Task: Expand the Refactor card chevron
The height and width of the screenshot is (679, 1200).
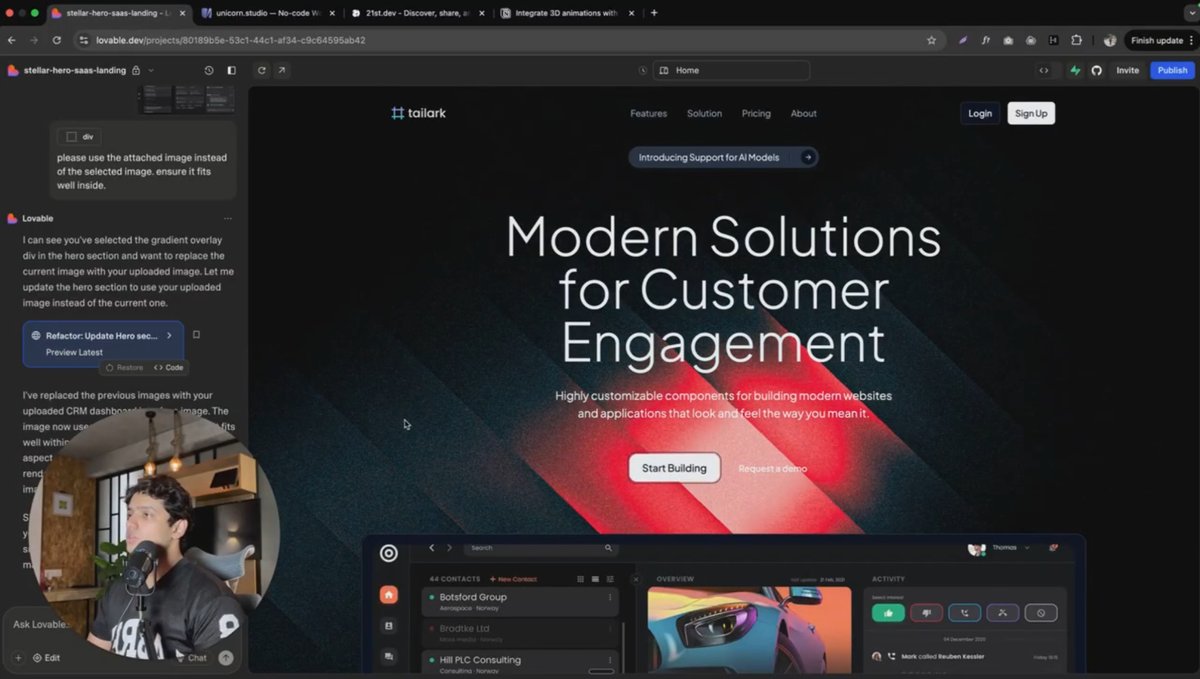Action: click(x=169, y=335)
